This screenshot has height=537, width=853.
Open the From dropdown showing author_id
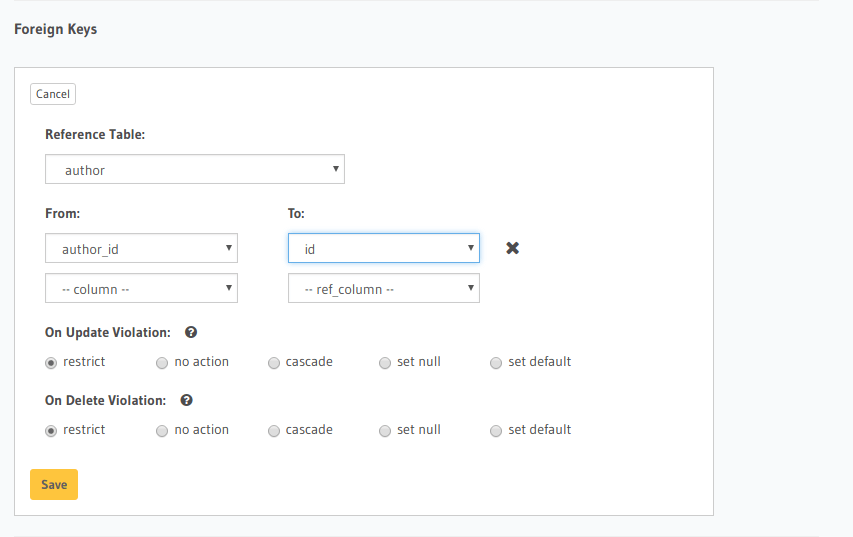click(x=141, y=248)
